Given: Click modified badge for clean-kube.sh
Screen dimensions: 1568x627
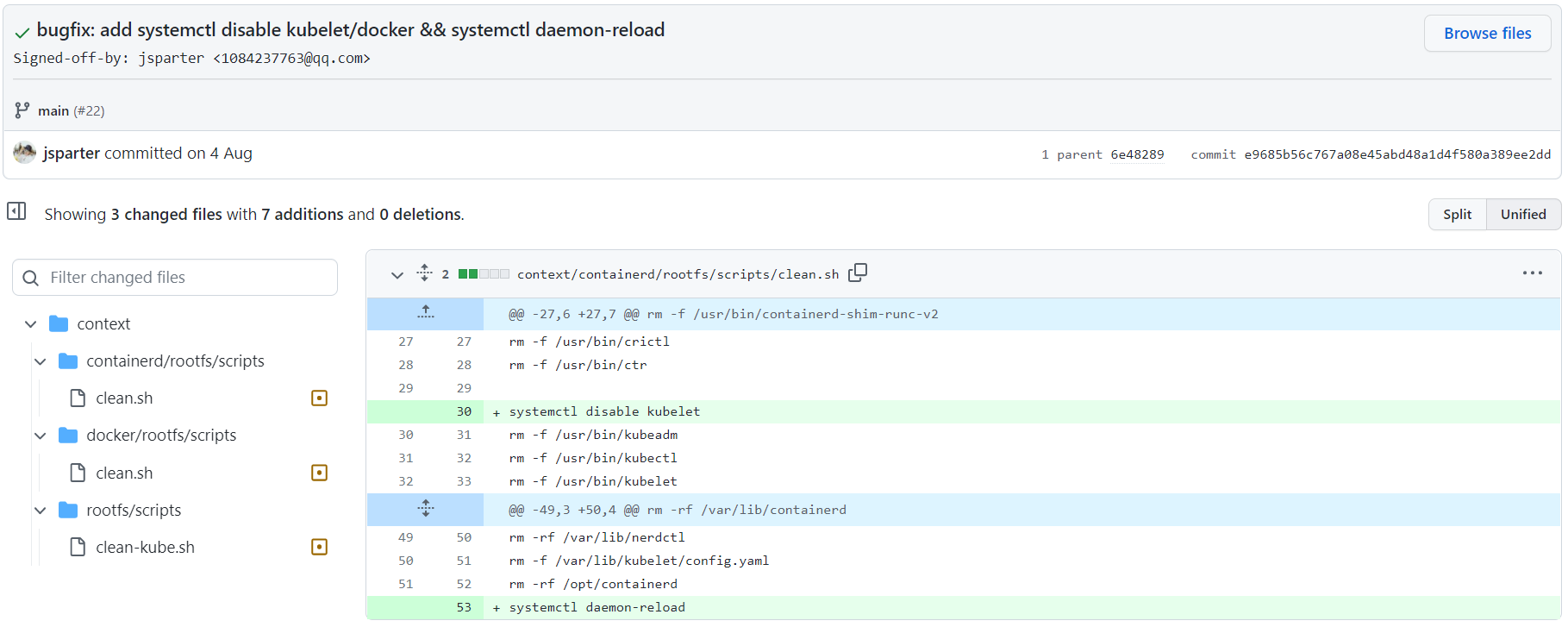Looking at the screenshot, I should click(319, 548).
